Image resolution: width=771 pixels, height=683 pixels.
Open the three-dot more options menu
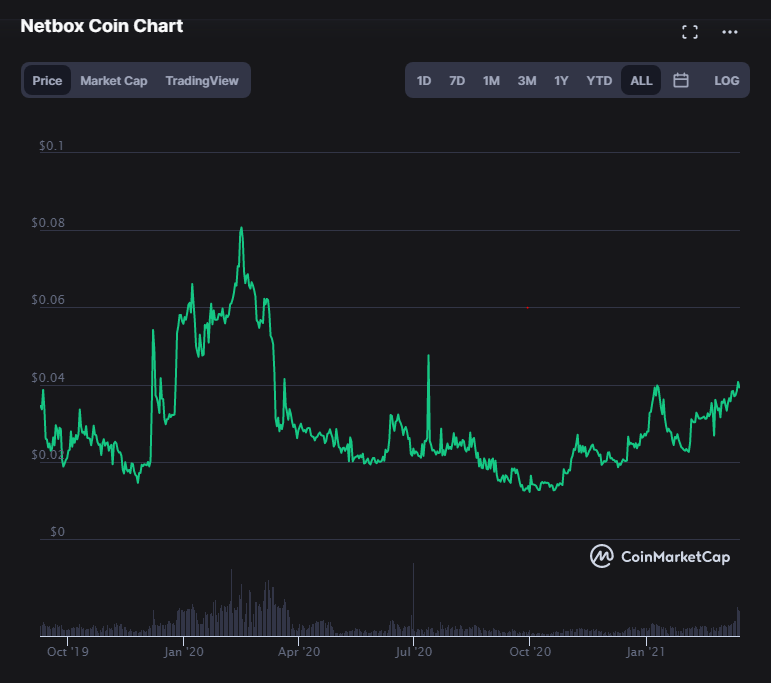[730, 32]
